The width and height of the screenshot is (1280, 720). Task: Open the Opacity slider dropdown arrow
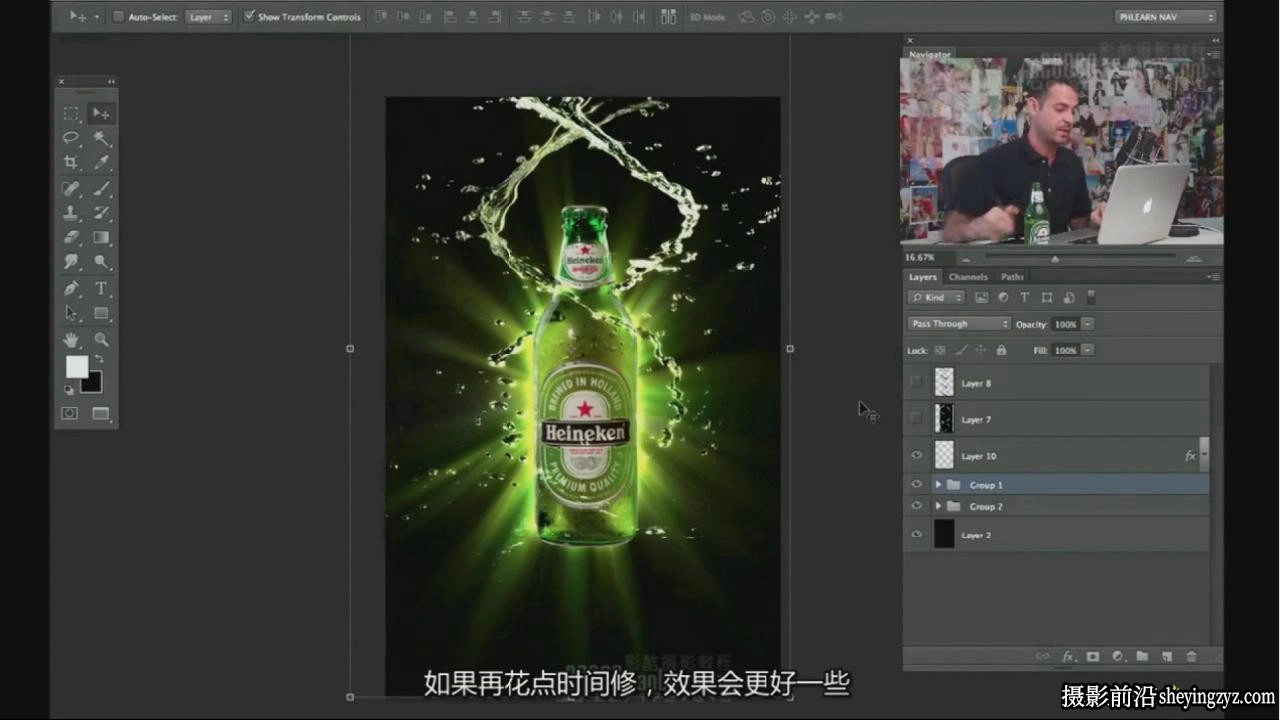coord(1087,324)
